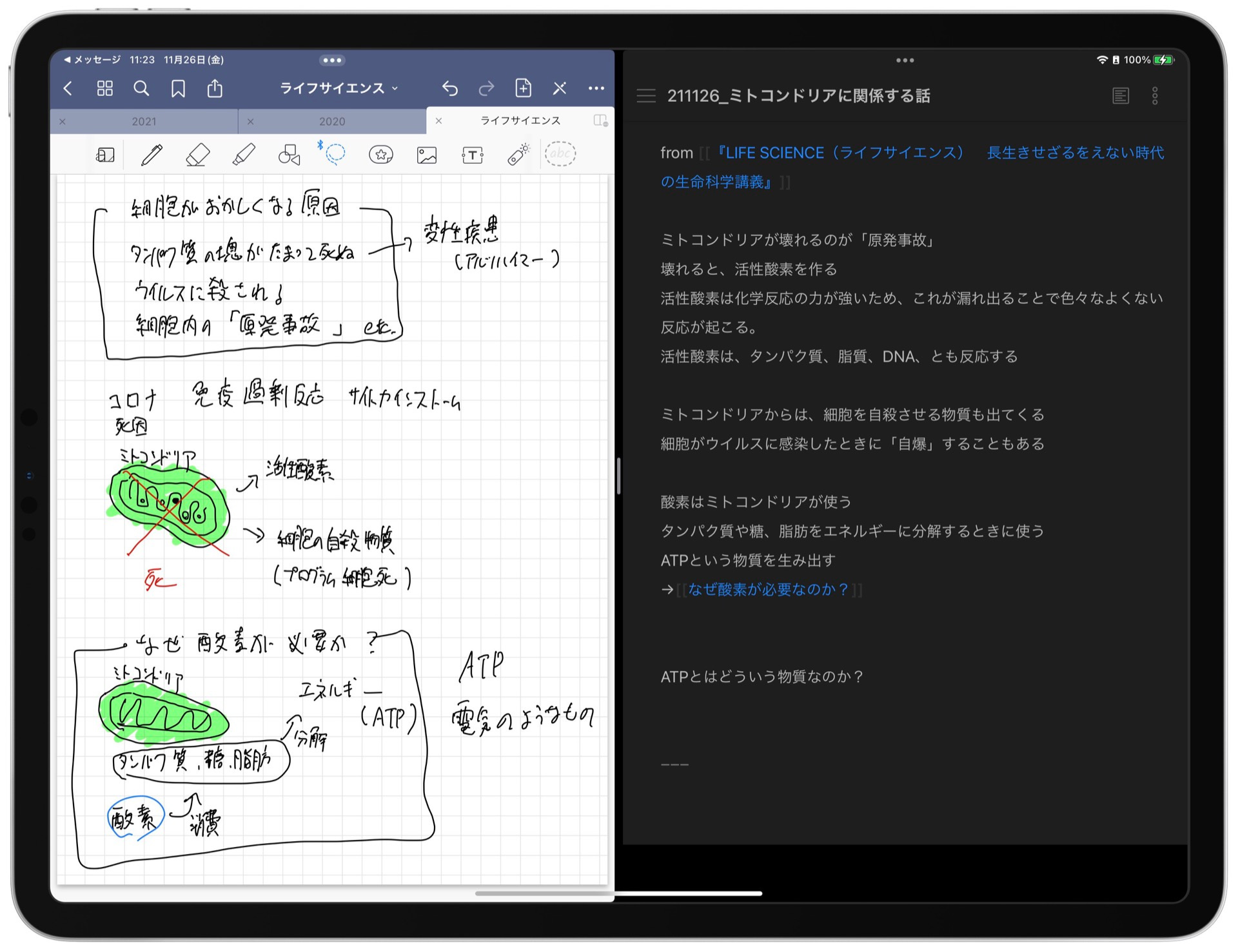Open the Elements sticker tool
The width and height of the screenshot is (1238, 952).
tap(381, 155)
